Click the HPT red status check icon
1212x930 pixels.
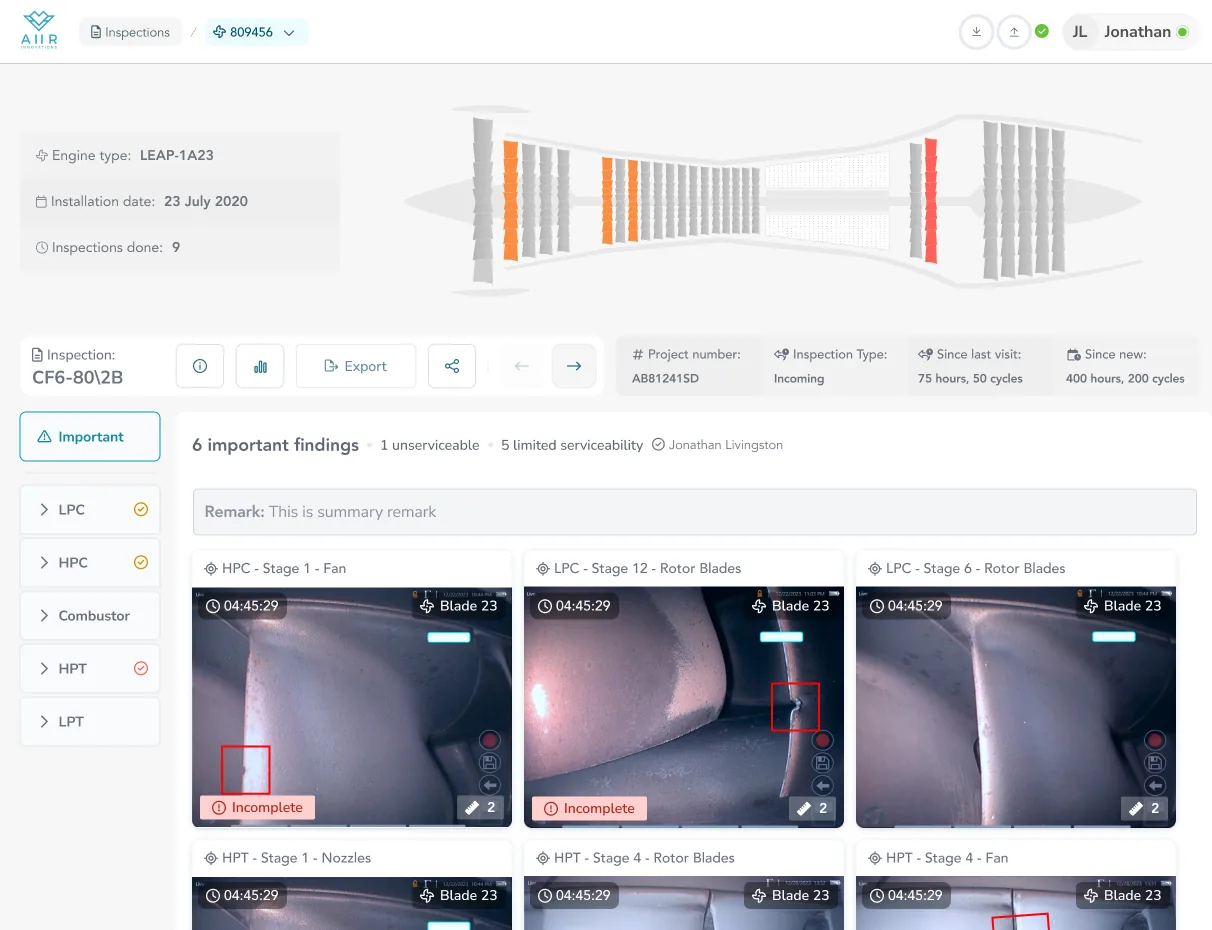(141, 668)
